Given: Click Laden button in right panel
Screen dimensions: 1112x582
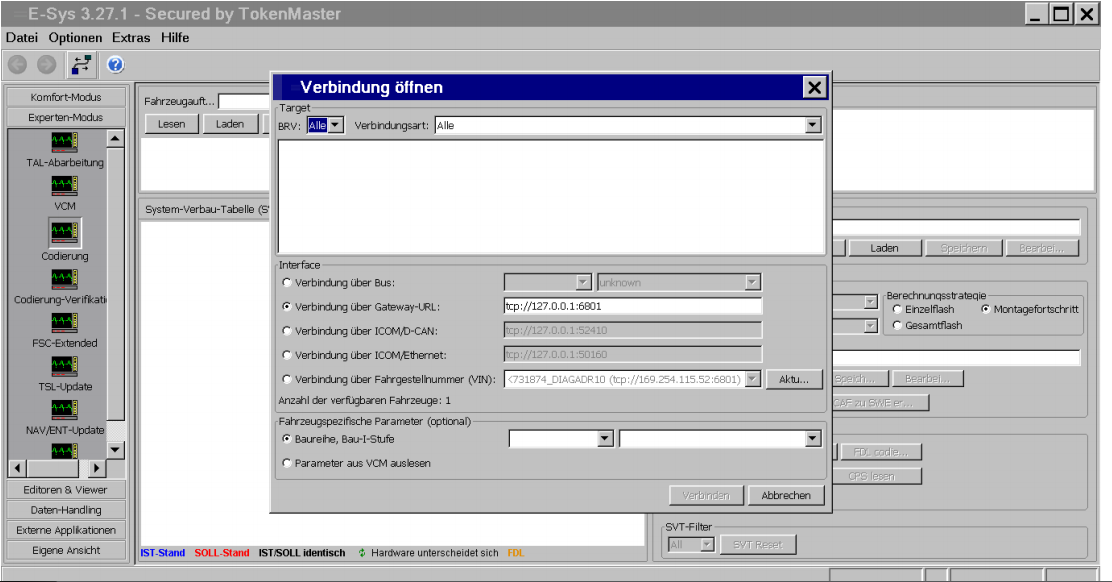Looking at the screenshot, I should click(x=884, y=248).
